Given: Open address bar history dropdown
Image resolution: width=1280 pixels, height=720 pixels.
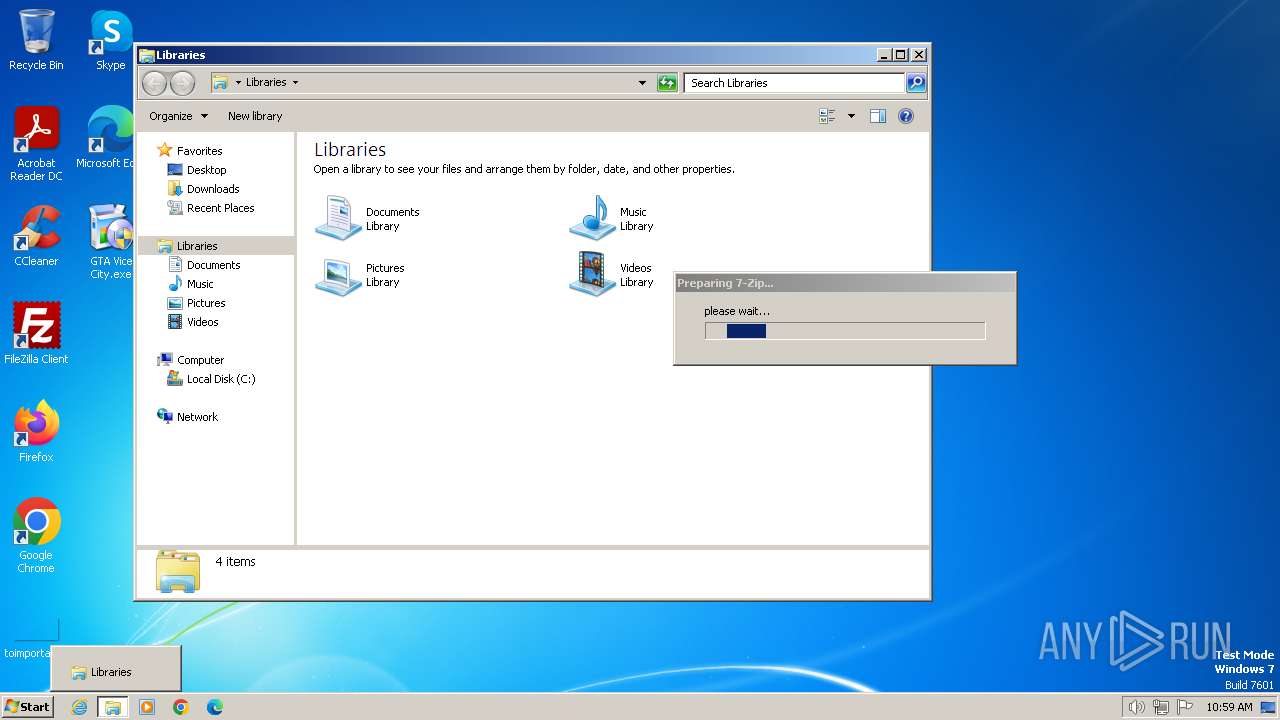Looking at the screenshot, I should [642, 83].
